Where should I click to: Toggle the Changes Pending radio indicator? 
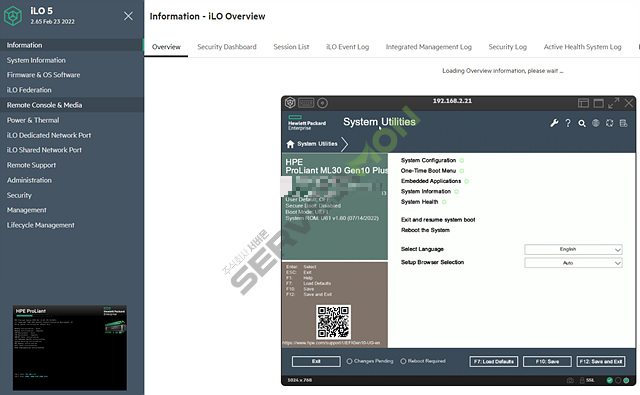tap(349, 361)
